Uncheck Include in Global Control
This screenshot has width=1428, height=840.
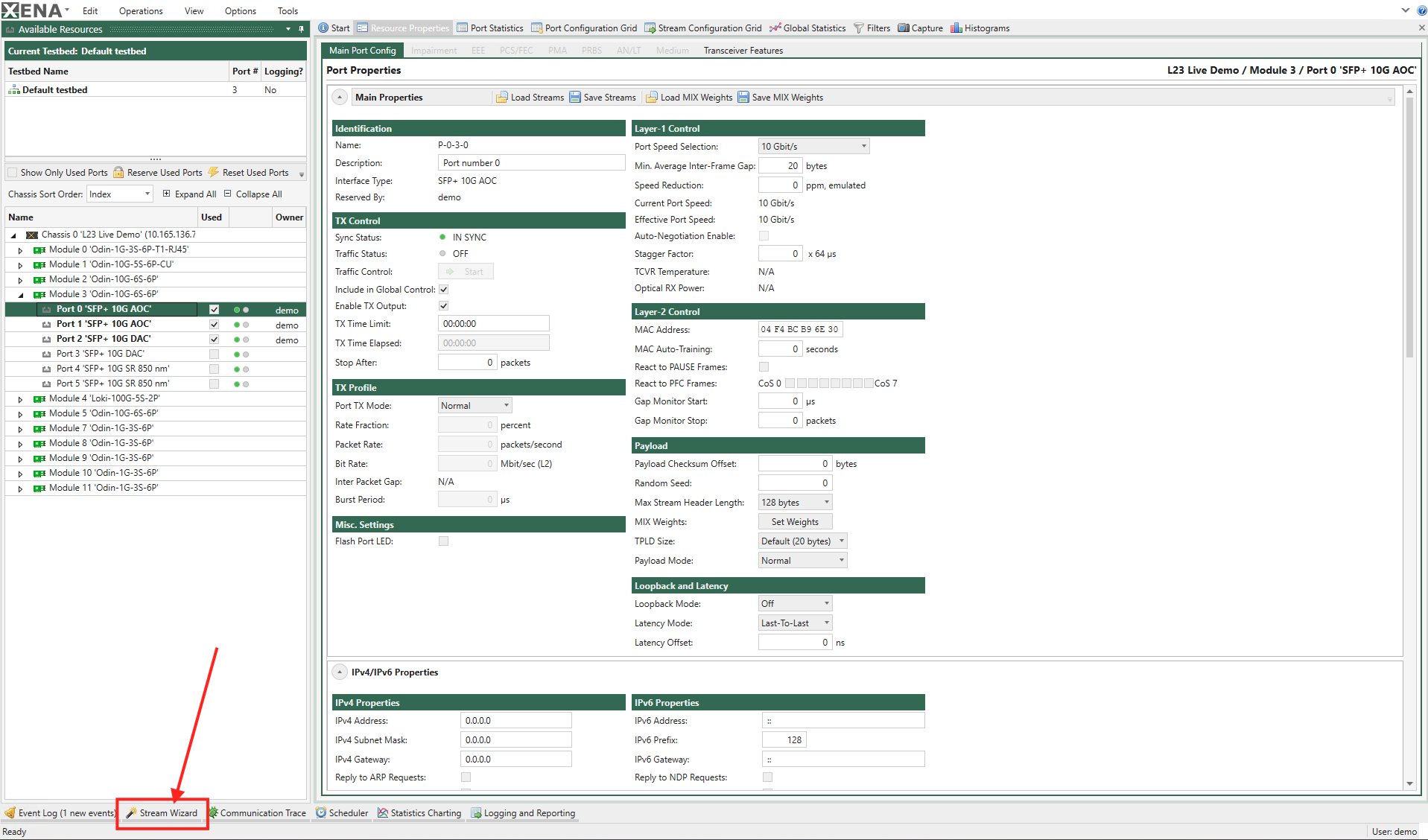443,290
